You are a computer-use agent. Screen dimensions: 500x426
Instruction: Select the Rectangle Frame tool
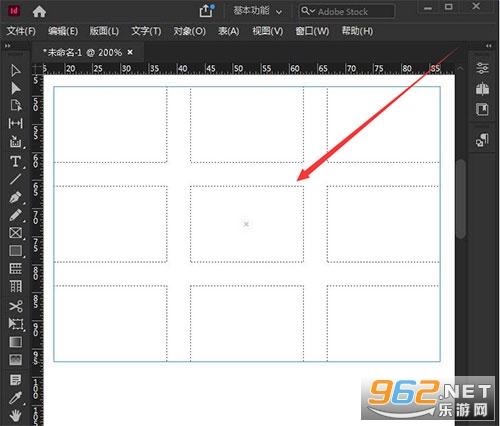[x=15, y=233]
